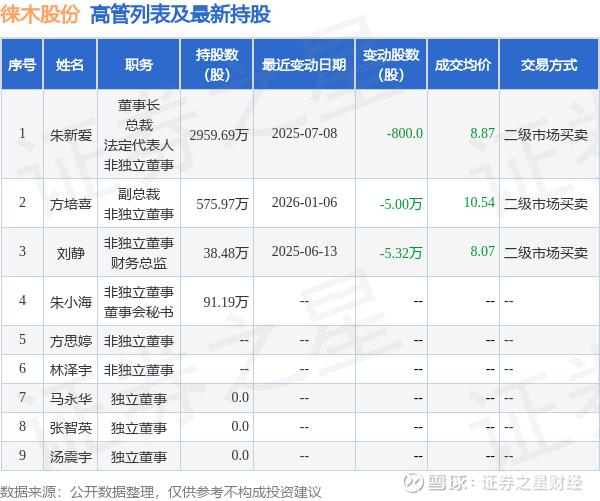This screenshot has height=501, width=600.
Task: Click 二级市场买卖 in 方培喜 row
Action: pyautogui.click(x=546, y=204)
